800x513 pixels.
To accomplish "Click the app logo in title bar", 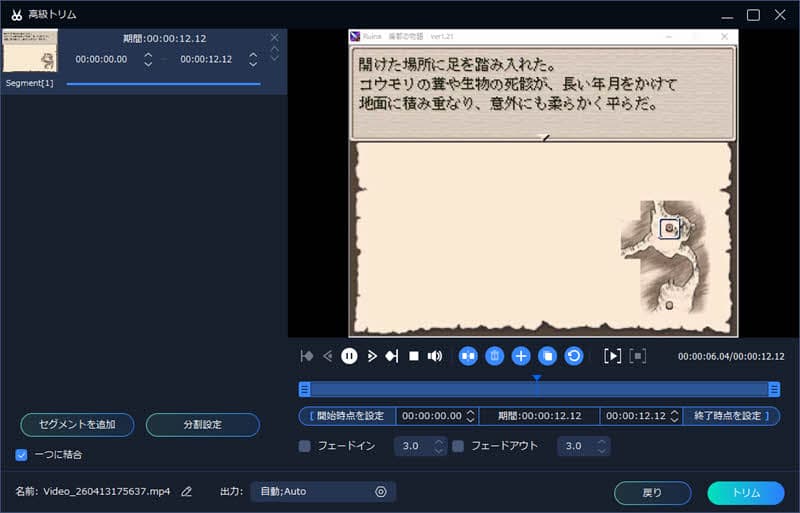I will click(x=16, y=14).
